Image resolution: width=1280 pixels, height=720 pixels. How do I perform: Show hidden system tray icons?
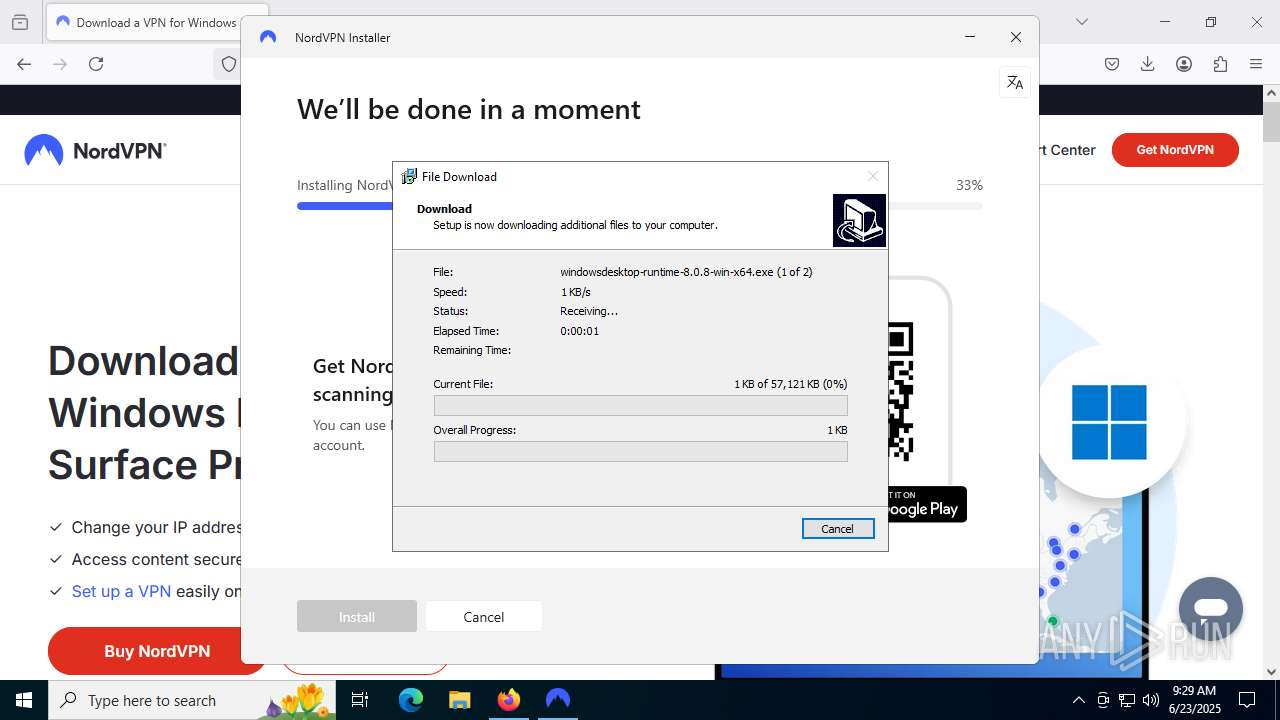point(1078,700)
